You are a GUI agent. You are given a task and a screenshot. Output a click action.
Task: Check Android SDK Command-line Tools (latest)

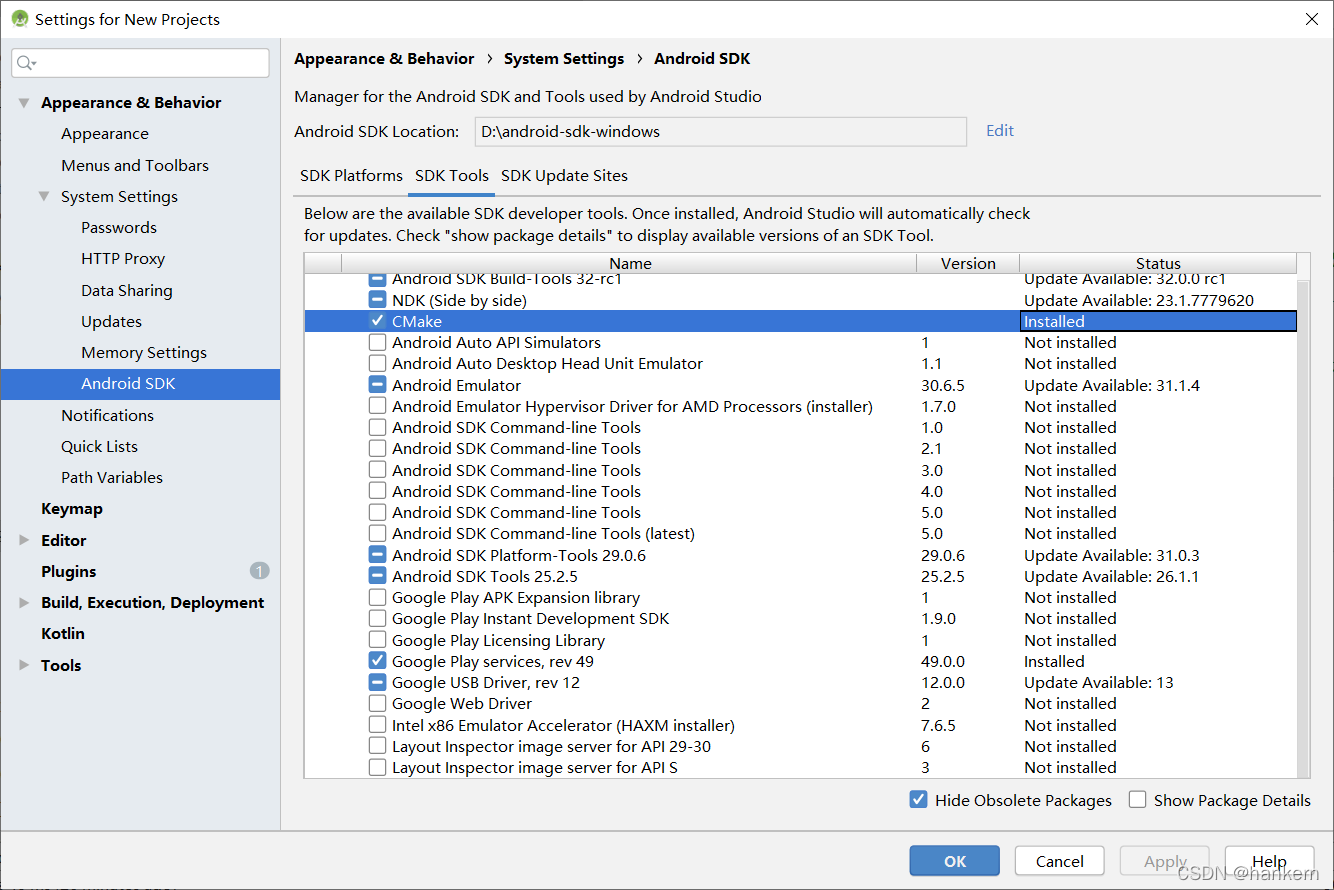point(377,533)
